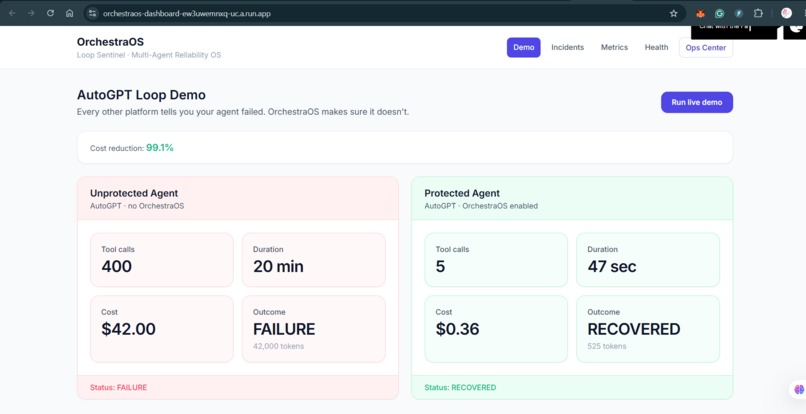The height and width of the screenshot is (414, 806).
Task: Open the Ops Center button
Action: pos(706,47)
